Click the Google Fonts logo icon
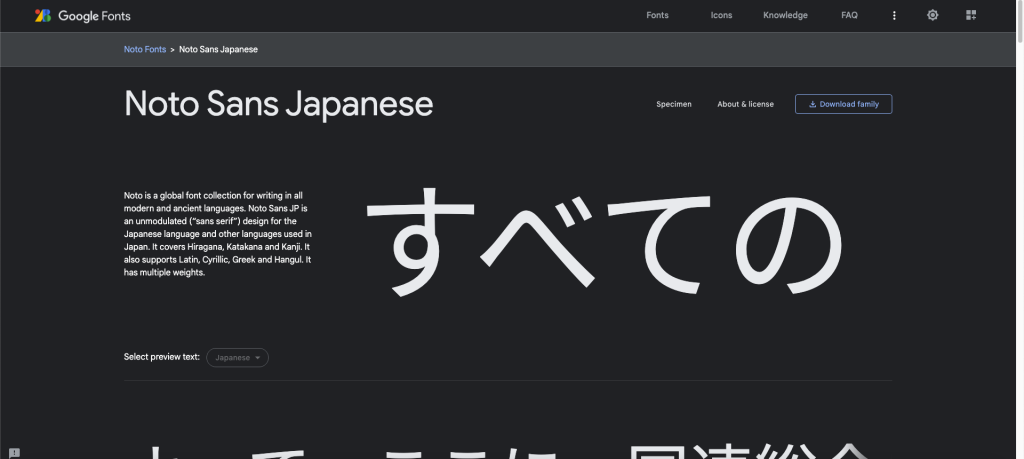Viewport: 1024px width, 459px height. pyautogui.click(x=42, y=16)
